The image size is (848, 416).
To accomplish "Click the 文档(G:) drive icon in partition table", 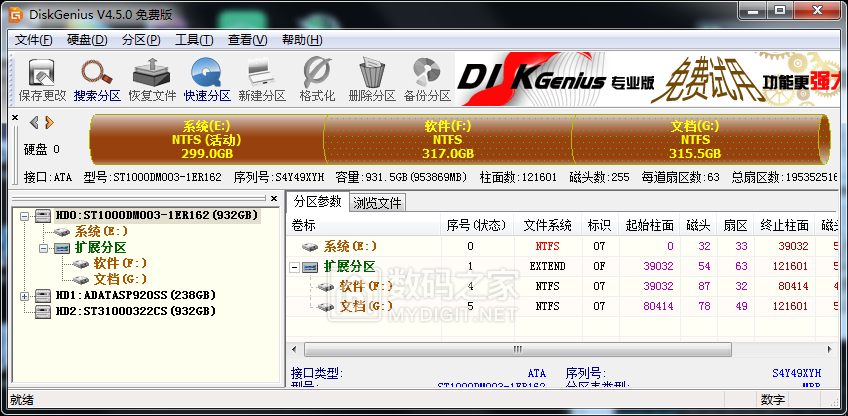I will 326,307.
